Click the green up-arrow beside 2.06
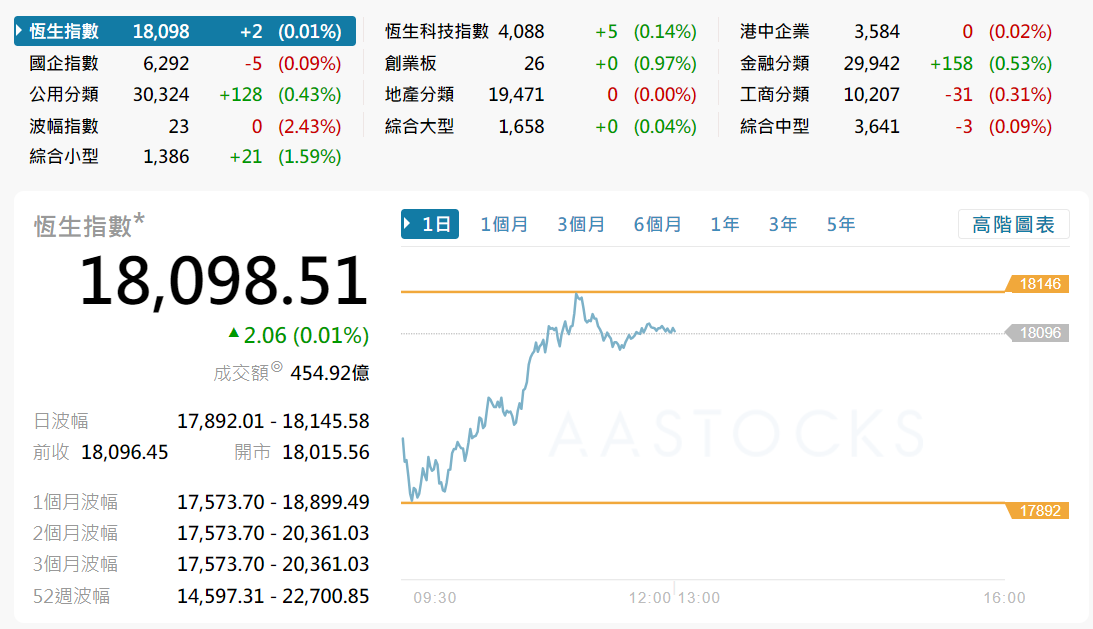This screenshot has height=629, width=1093. pyautogui.click(x=234, y=333)
